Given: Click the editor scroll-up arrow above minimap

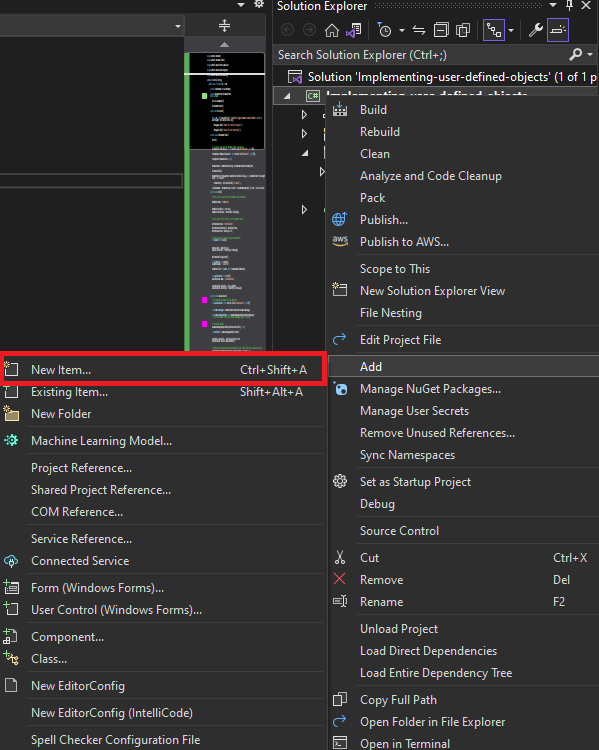Looking at the screenshot, I should point(224,44).
